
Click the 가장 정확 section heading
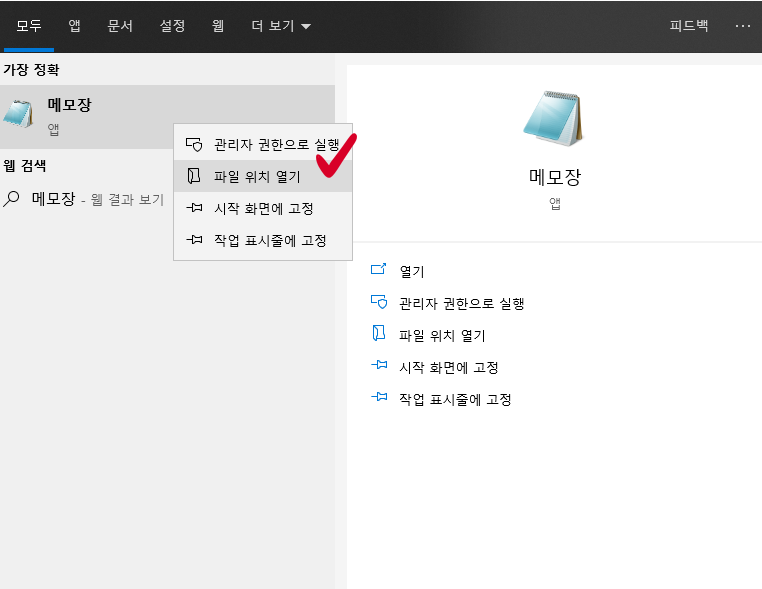coord(31,69)
